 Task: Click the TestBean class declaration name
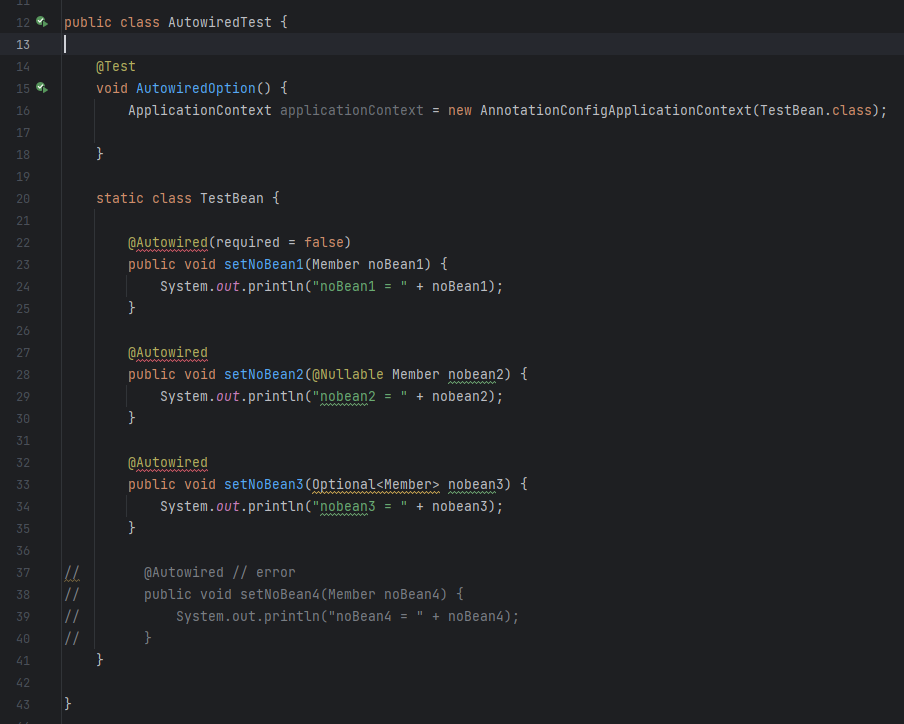(x=232, y=198)
